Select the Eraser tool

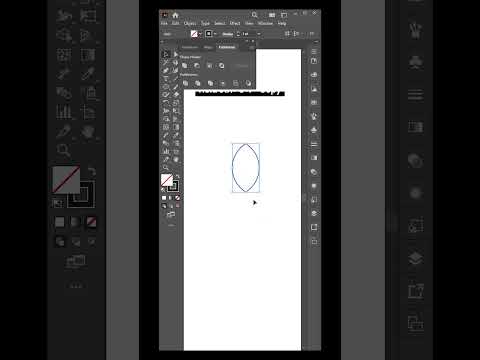pyautogui.click(x=176, y=95)
